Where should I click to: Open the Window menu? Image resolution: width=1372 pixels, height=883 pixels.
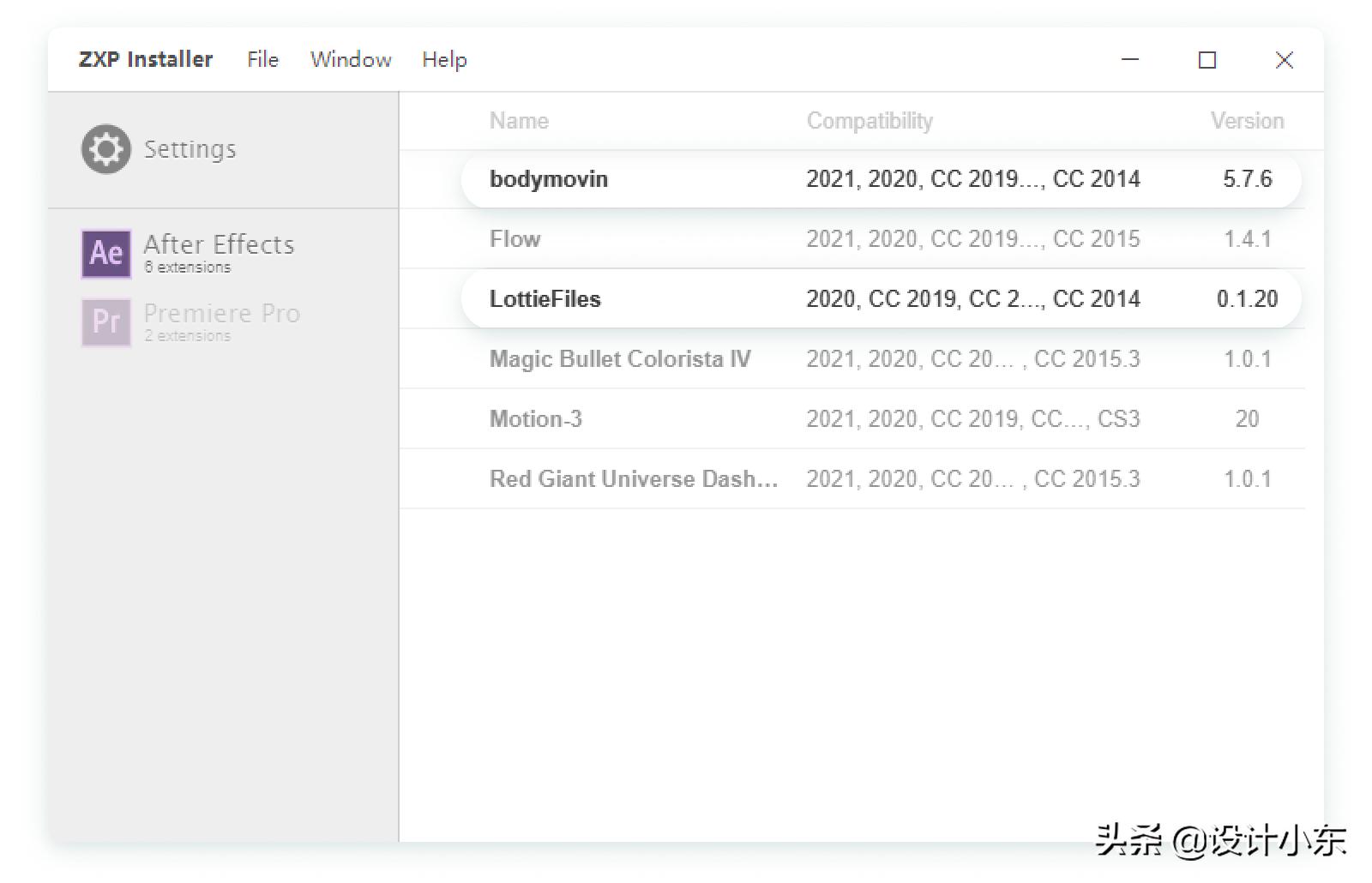pos(351,59)
